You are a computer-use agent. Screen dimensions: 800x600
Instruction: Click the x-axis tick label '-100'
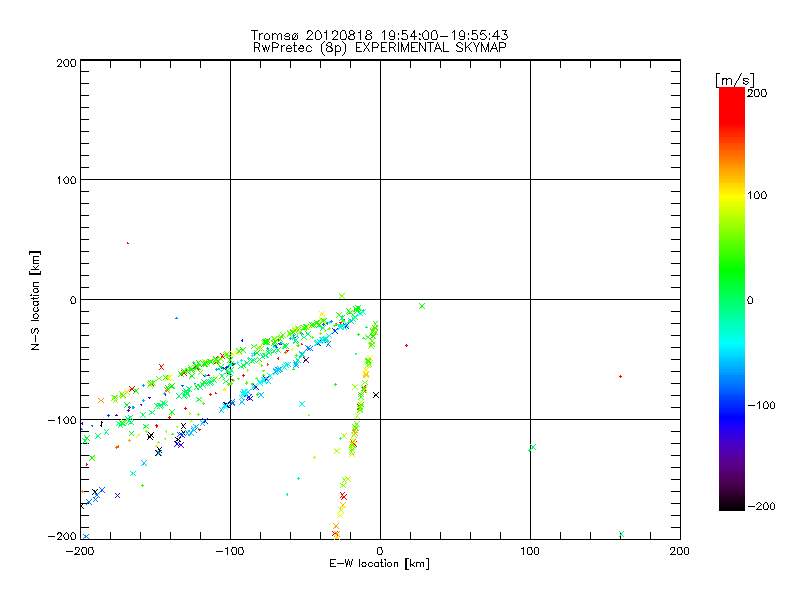[x=230, y=551]
